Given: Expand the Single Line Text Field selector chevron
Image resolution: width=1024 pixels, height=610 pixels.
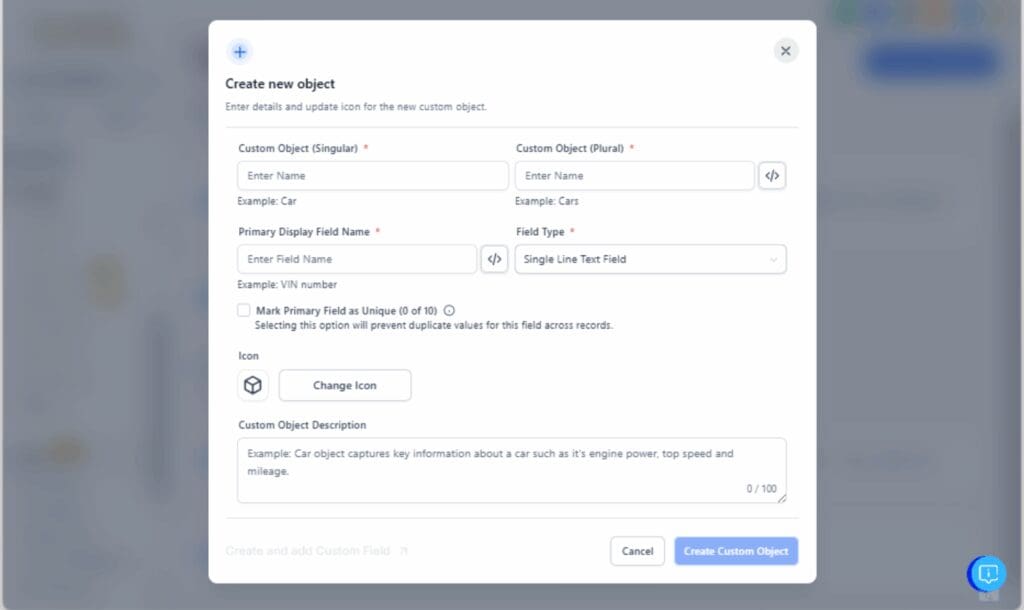Looking at the screenshot, I should coord(775,259).
